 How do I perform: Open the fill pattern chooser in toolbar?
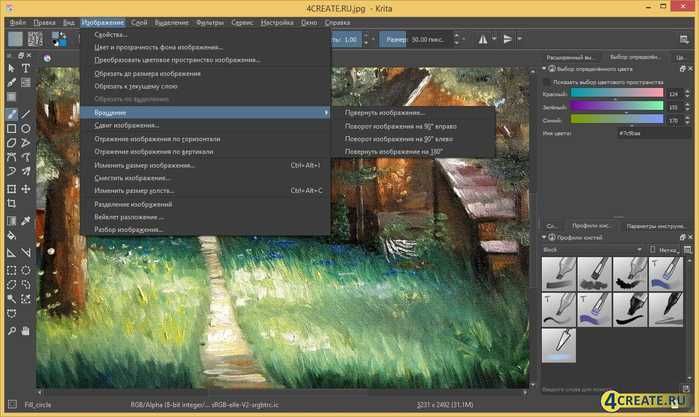pos(35,39)
